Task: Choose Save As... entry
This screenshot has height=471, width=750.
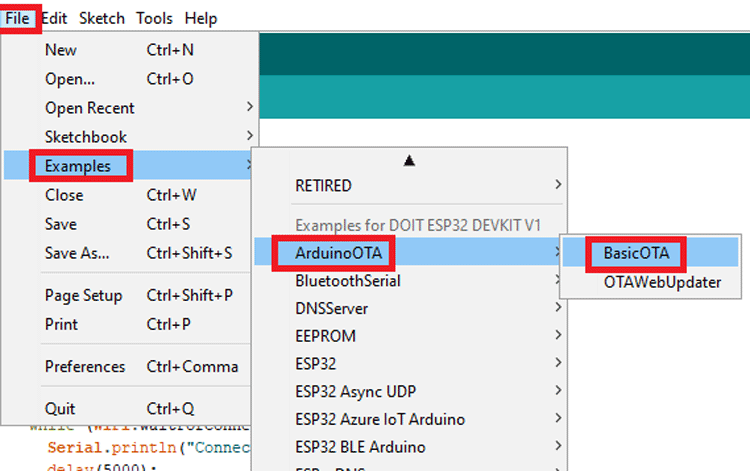Action: [128, 253]
